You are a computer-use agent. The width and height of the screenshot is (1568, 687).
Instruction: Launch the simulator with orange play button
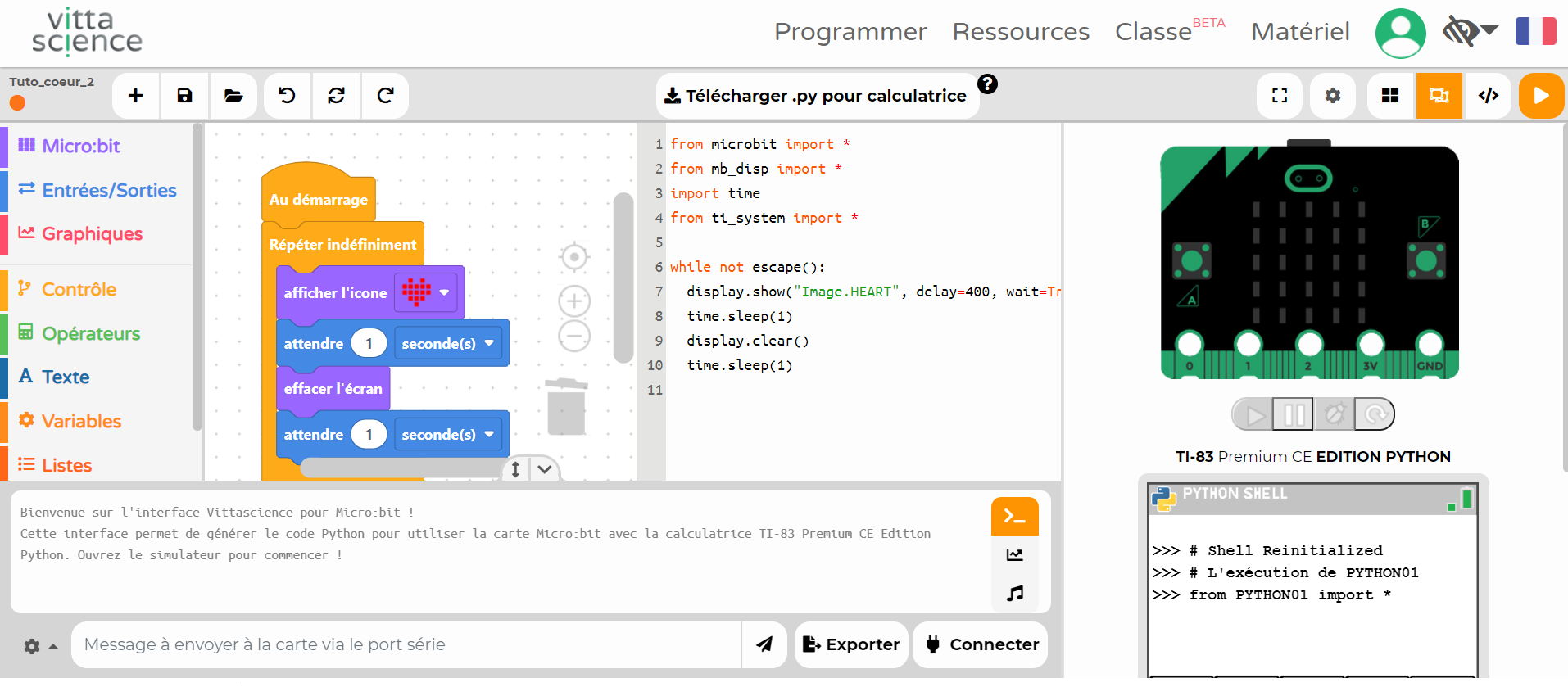[1541, 96]
